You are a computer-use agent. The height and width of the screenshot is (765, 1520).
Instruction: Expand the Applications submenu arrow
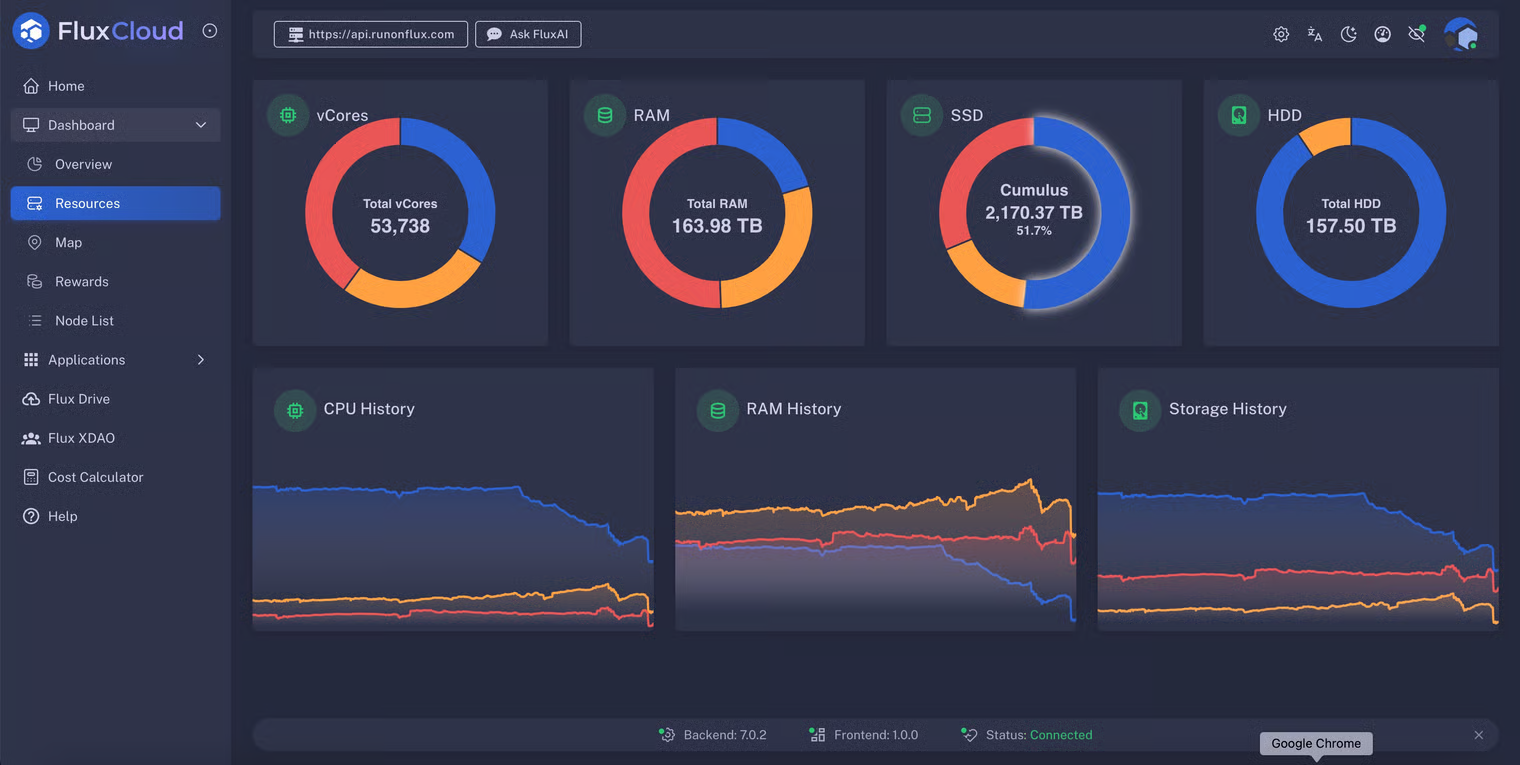(201, 360)
